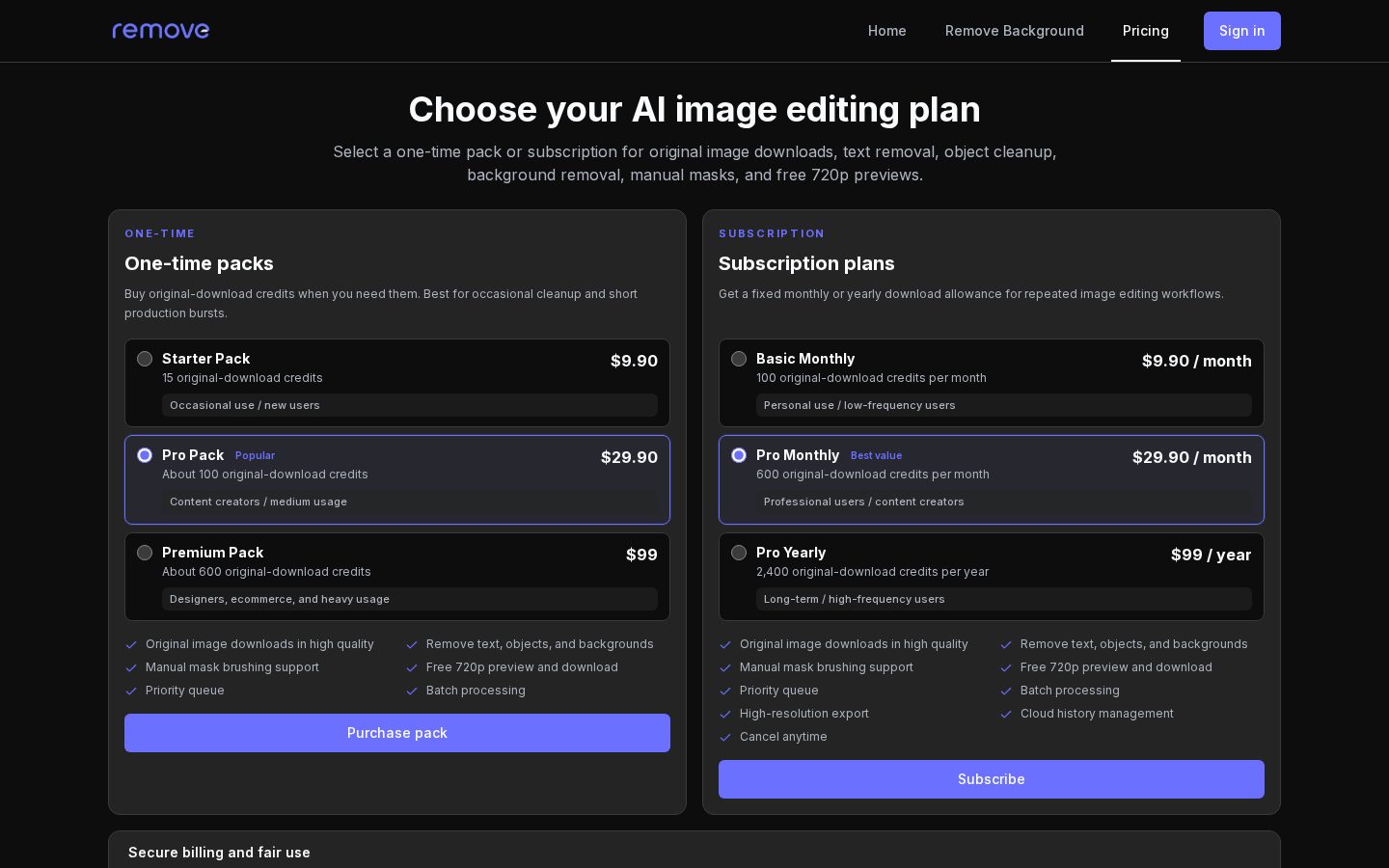Click the Purchase pack button

coord(397,733)
